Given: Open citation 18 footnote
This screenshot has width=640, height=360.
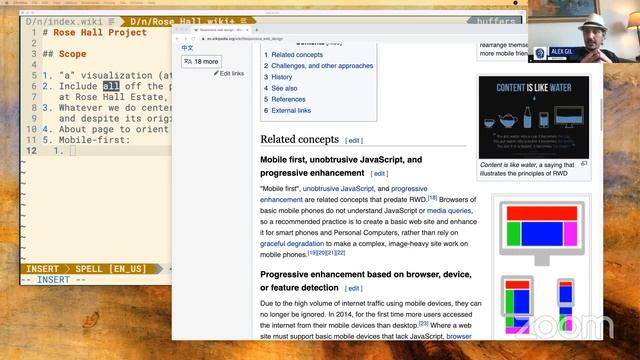Looking at the screenshot, I should pos(432,198).
